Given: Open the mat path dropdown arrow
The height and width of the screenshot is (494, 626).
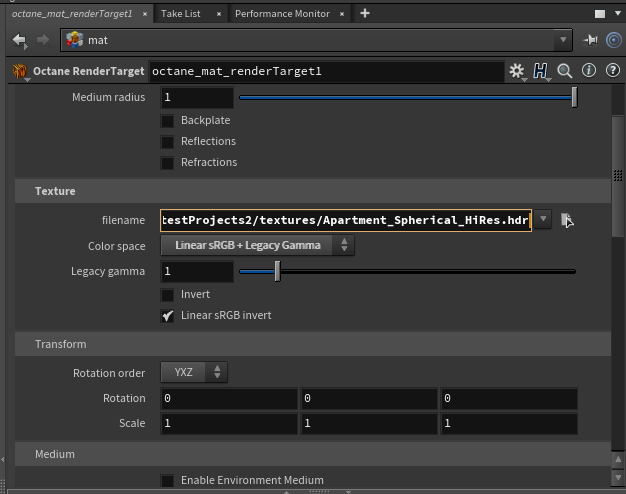Looking at the screenshot, I should coord(563,40).
